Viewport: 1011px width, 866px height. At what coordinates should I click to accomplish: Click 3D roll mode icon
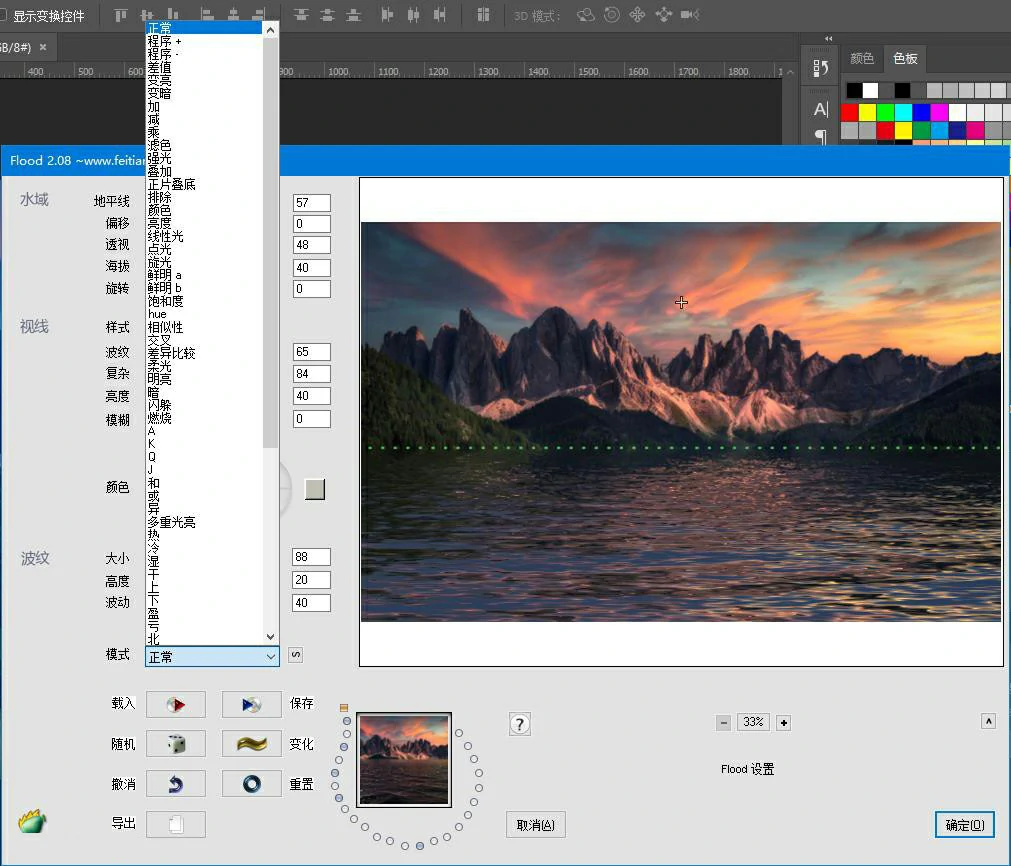[611, 15]
